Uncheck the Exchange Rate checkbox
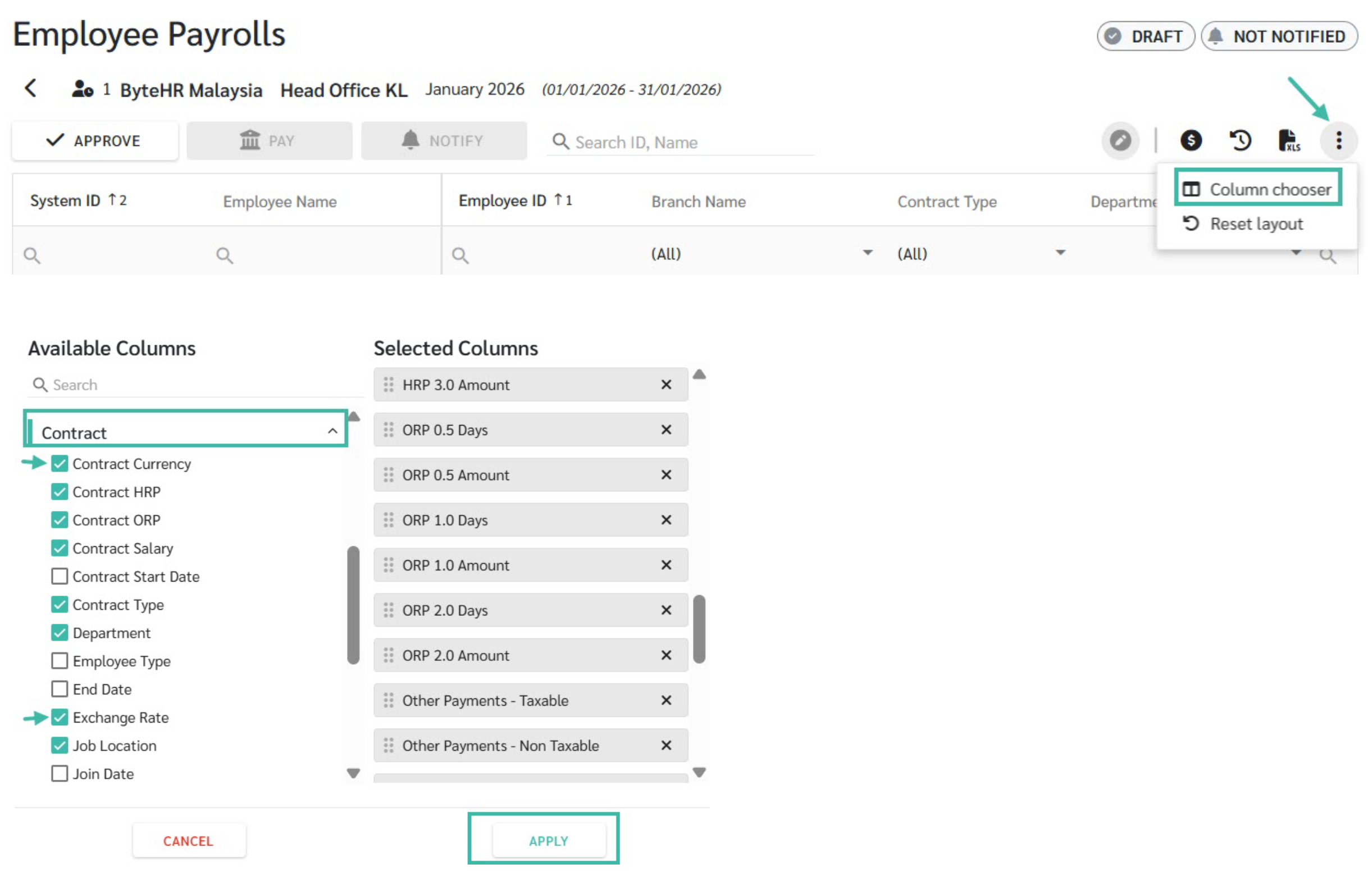Image resolution: width=1368 pixels, height=896 pixels. [x=60, y=717]
